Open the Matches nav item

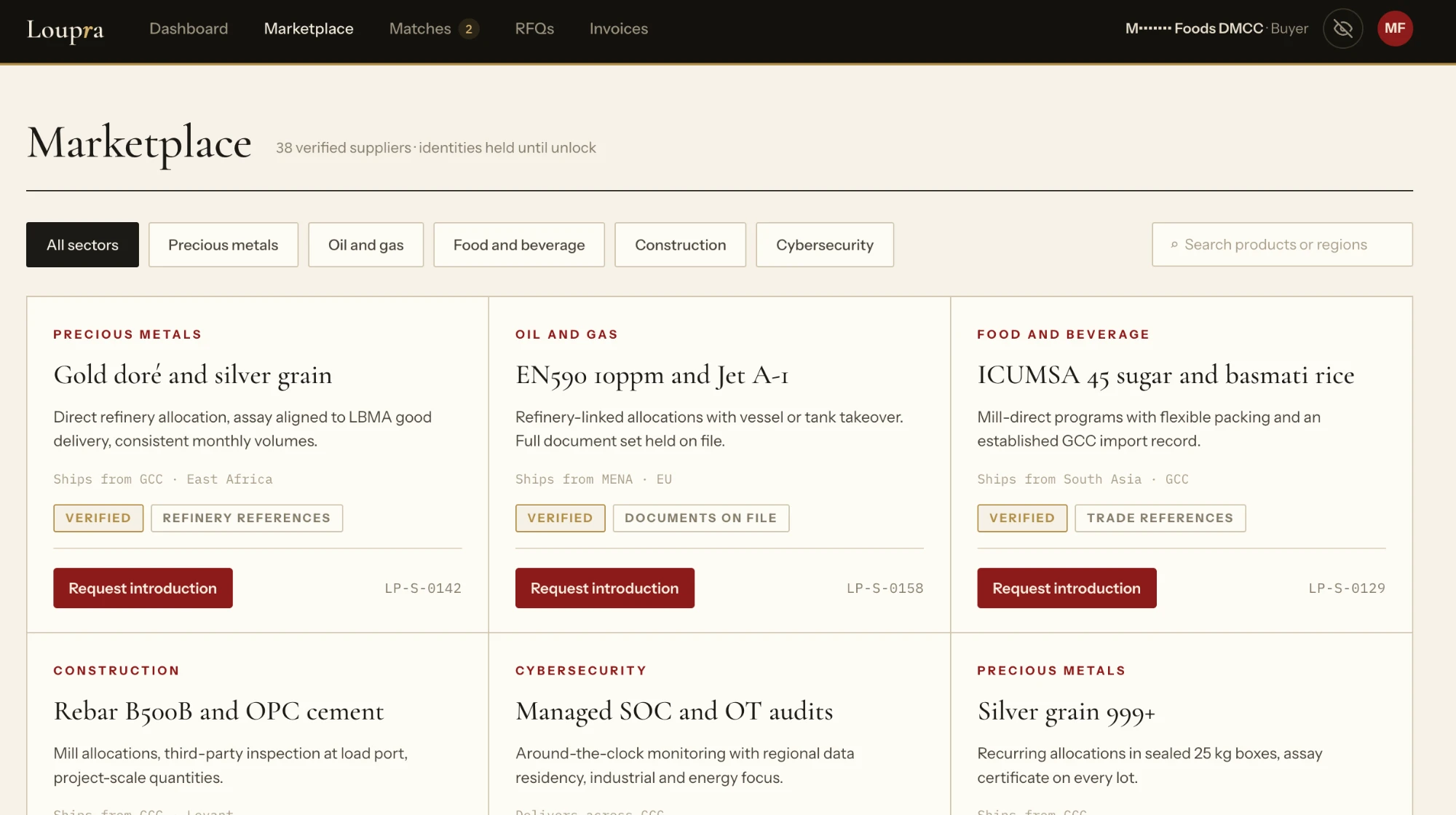pos(420,28)
